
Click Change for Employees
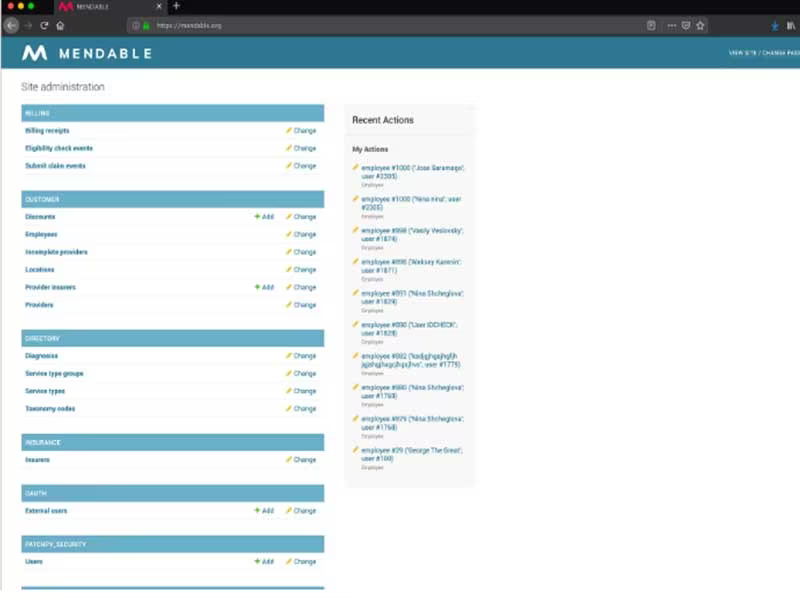click(302, 234)
